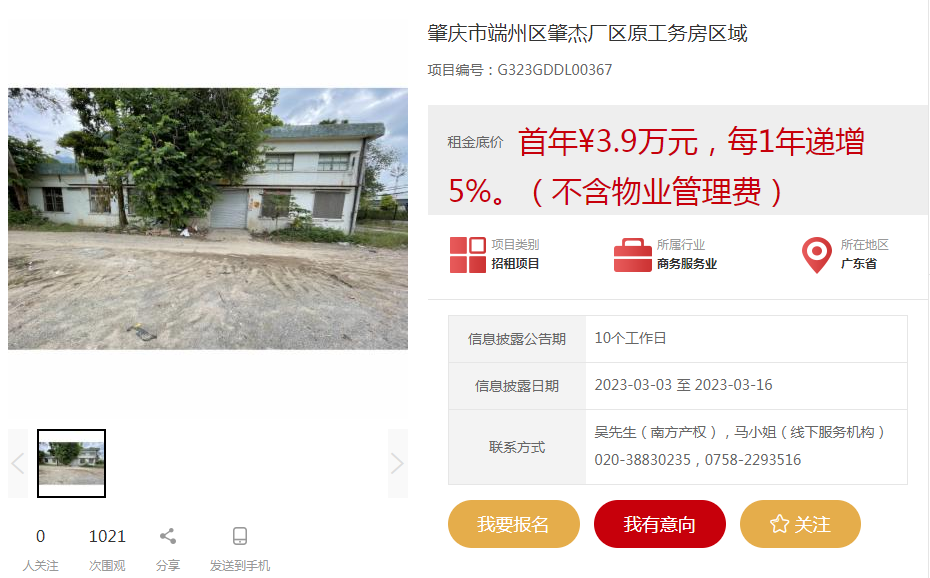This screenshot has height=578, width=930.
Task: Click the 发送到手机 label
Action: click(x=240, y=566)
